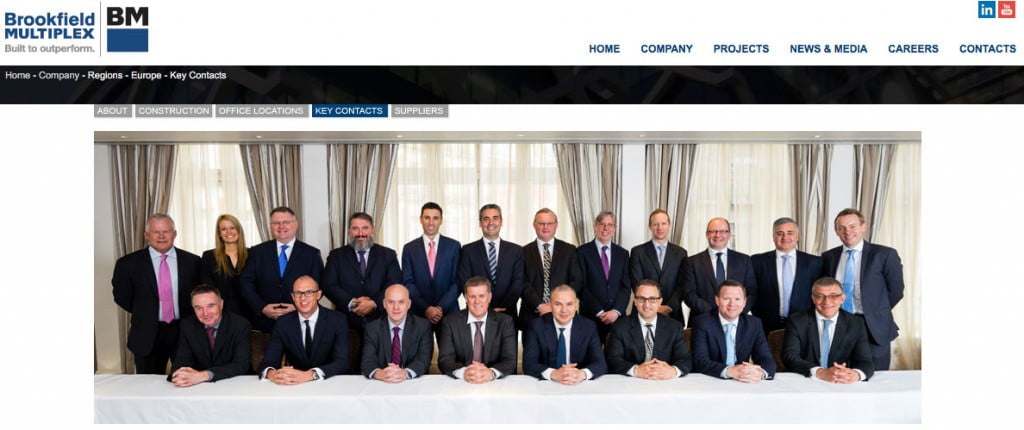The width and height of the screenshot is (1024, 430).
Task: Select the KEY CONTACTS tab
Action: (x=349, y=111)
